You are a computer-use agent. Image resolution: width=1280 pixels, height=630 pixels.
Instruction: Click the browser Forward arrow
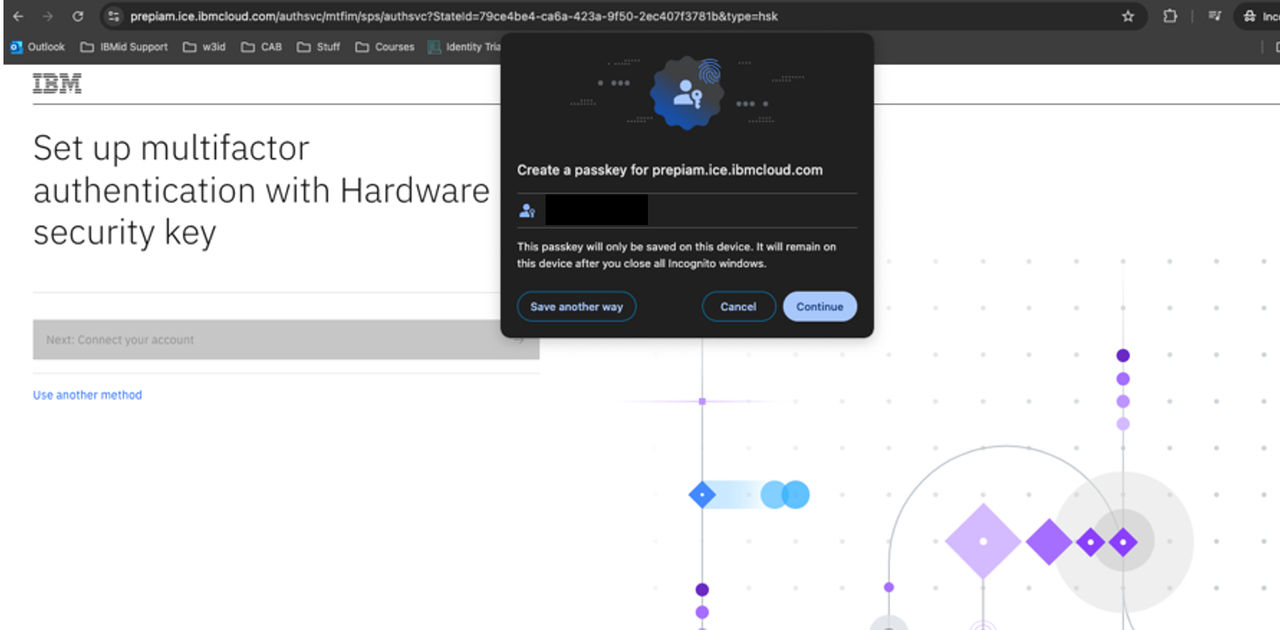48,16
